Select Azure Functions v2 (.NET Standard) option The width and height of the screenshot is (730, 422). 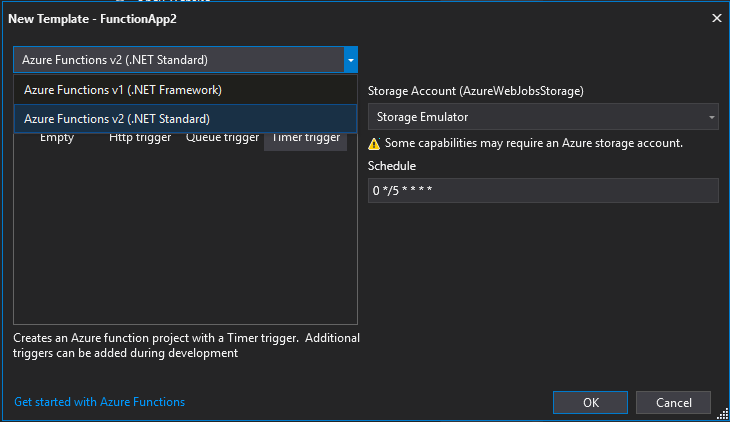(x=185, y=119)
